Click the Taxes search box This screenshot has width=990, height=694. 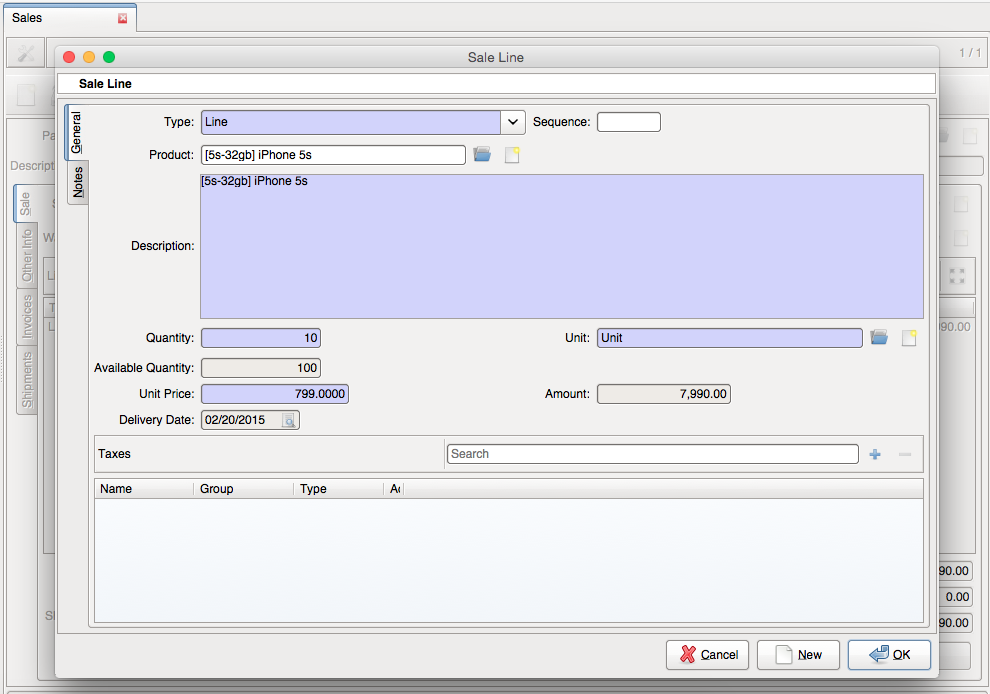653,454
